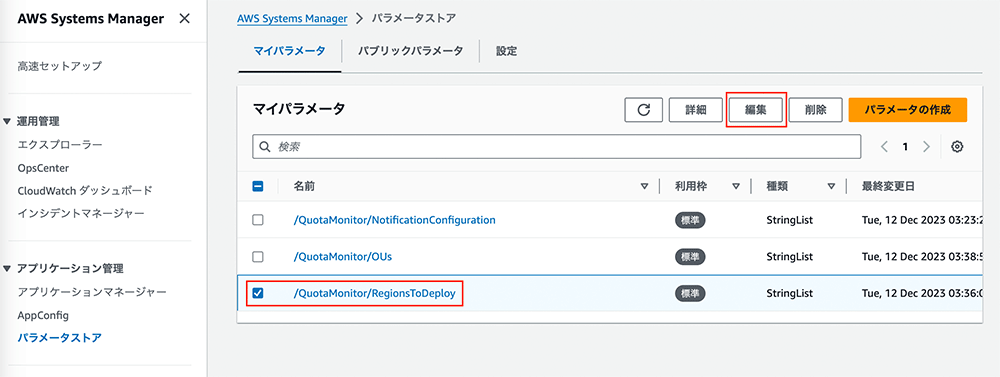Sort by 種類 column arrow
This screenshot has height=377, width=1000.
tap(831, 187)
